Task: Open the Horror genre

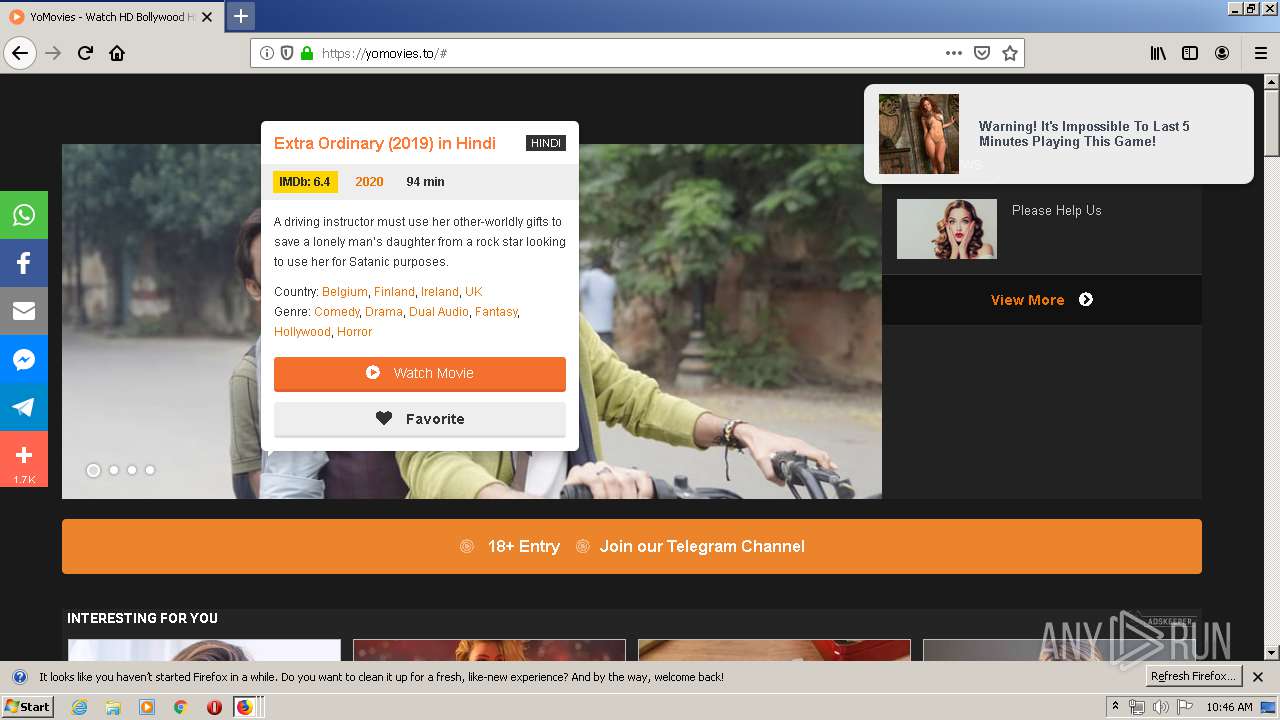Action: click(355, 332)
